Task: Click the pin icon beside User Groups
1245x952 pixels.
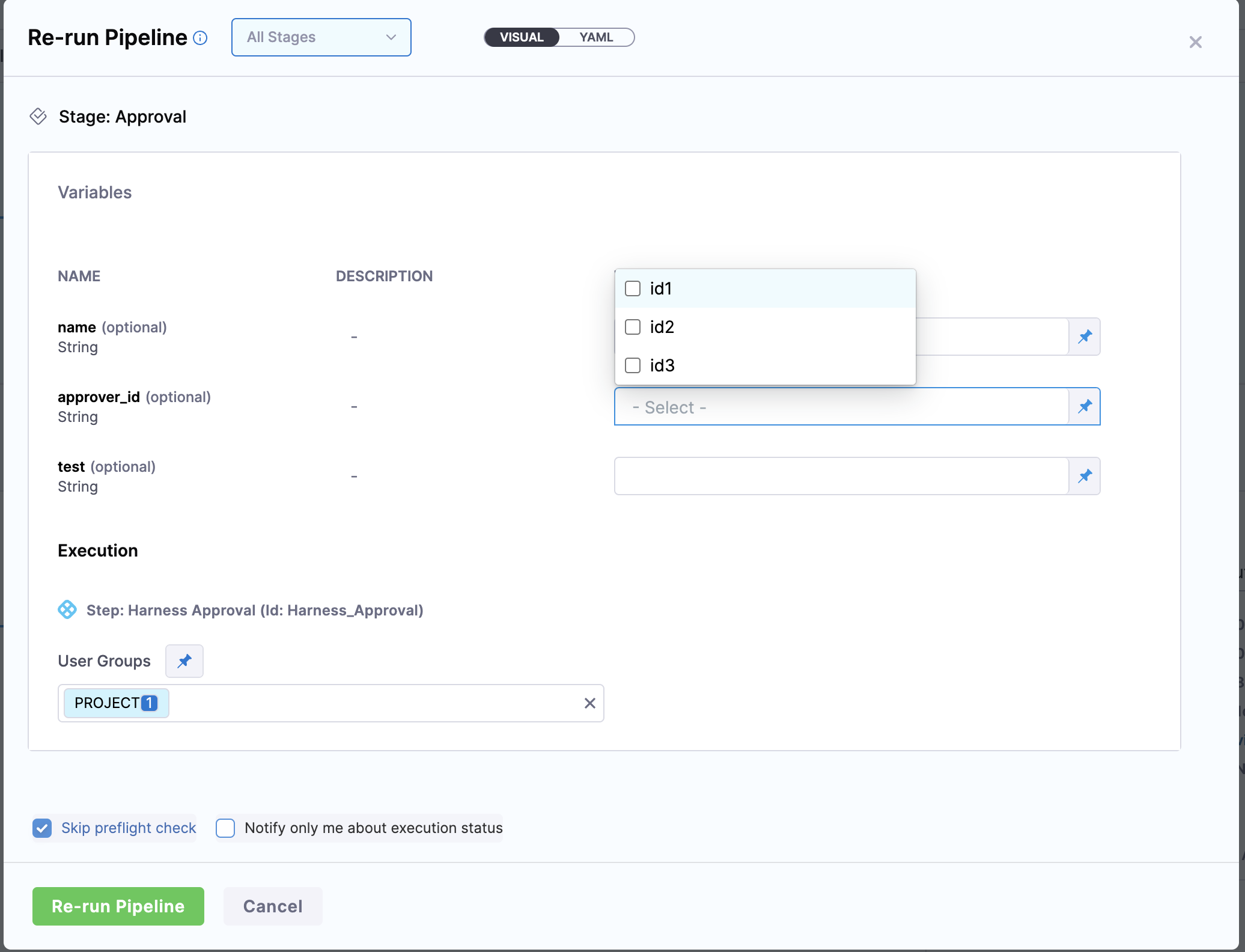Action: point(184,661)
